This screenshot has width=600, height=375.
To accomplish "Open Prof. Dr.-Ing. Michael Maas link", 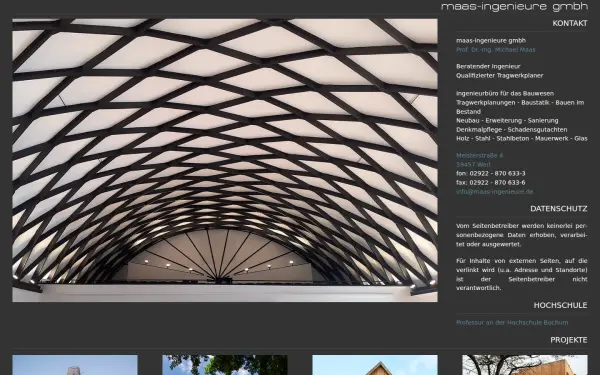I will [x=496, y=50].
